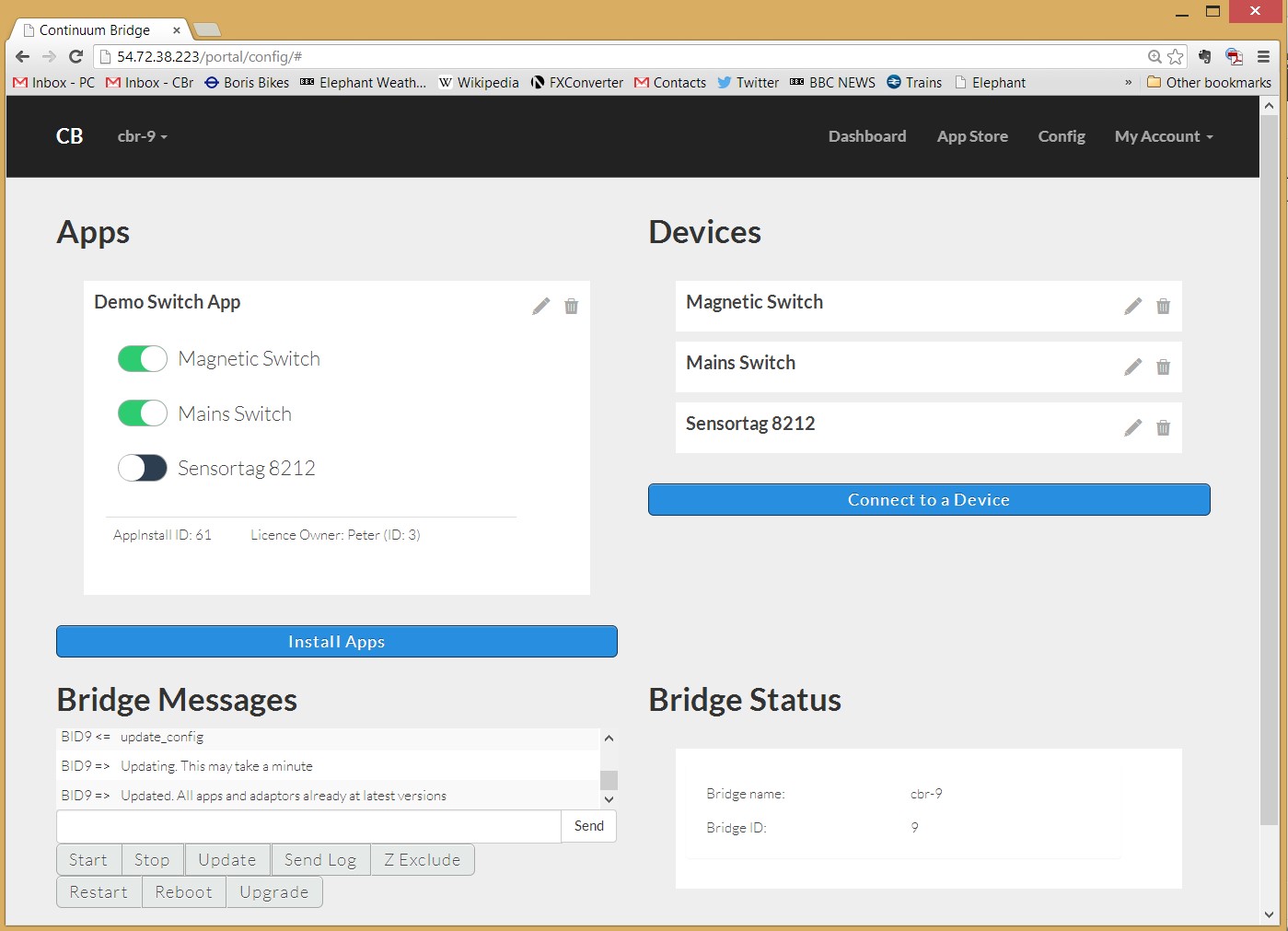Click the CB logo link
Screen dimensions: 1288x931
[70, 136]
